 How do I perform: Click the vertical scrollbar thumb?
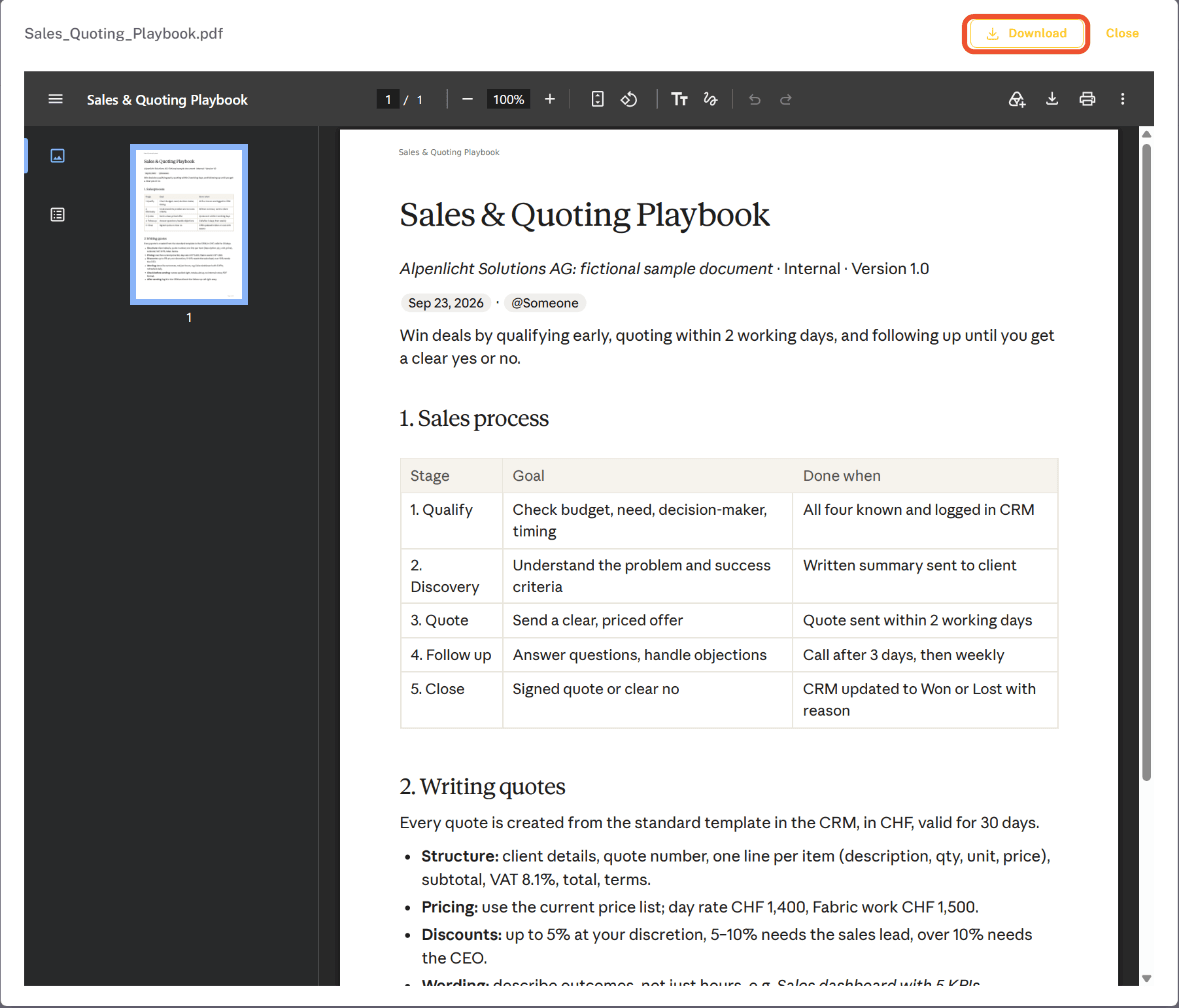1147,462
